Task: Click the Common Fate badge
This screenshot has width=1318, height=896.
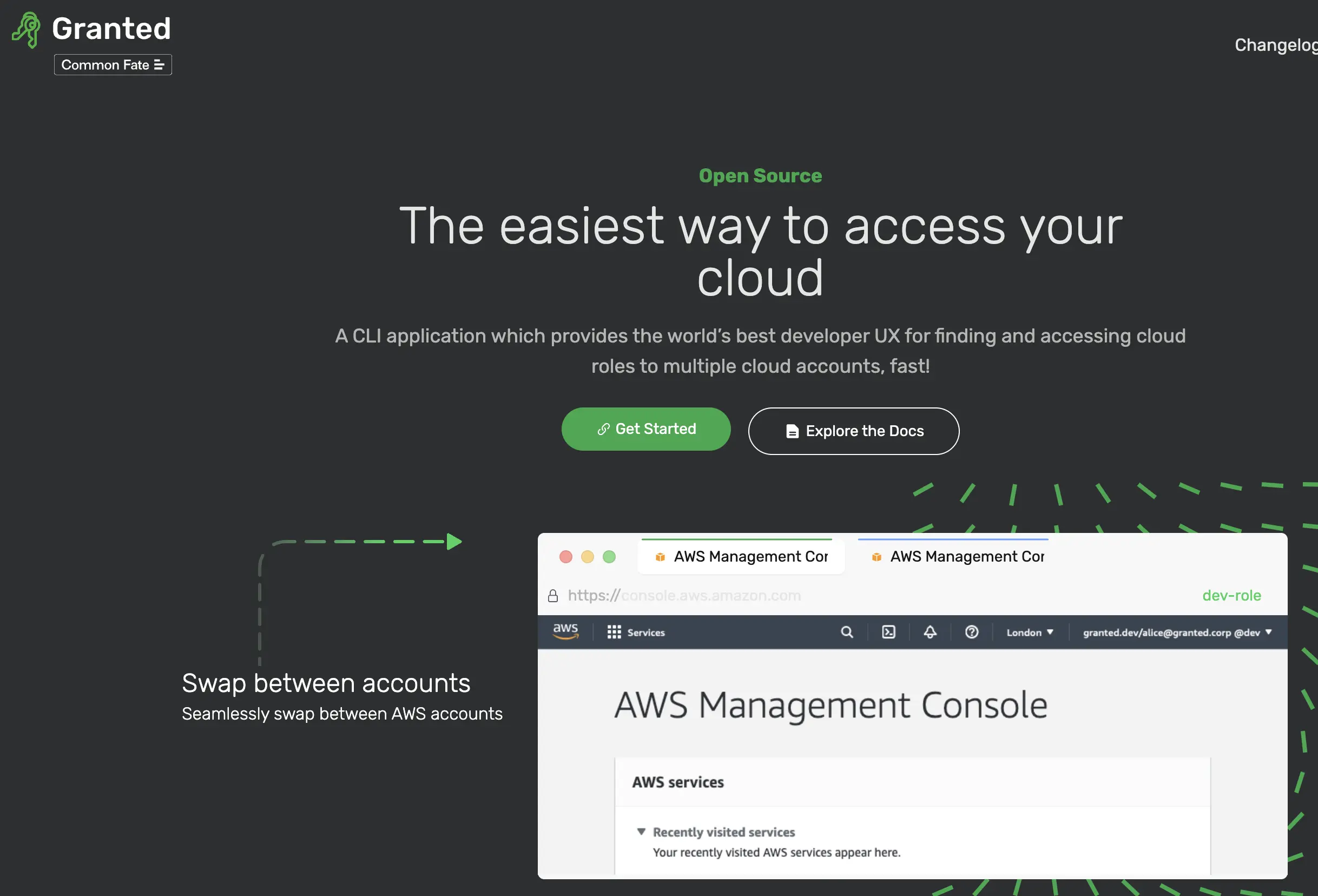Action: [113, 64]
